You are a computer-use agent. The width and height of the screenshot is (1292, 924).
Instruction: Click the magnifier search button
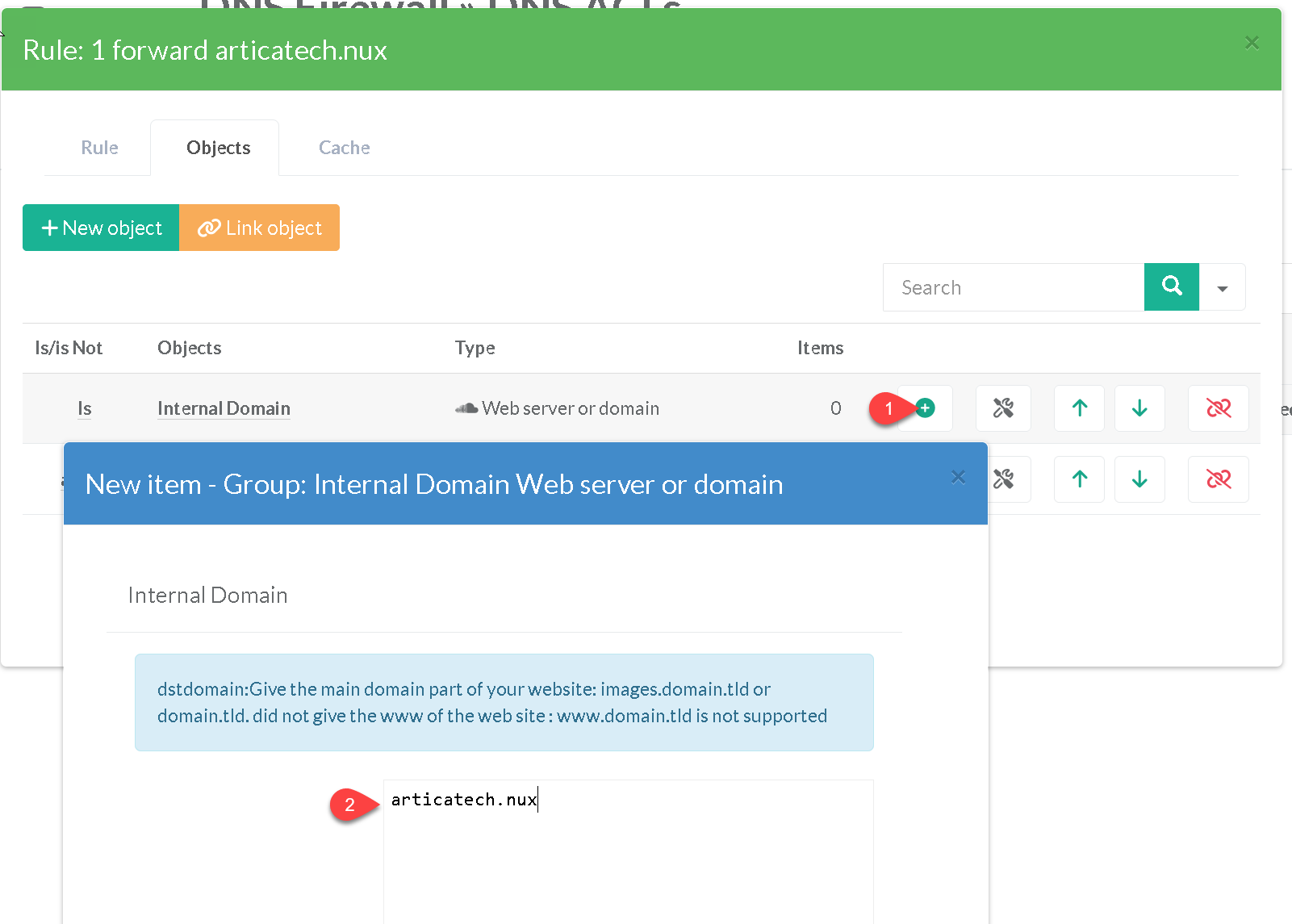tap(1171, 286)
